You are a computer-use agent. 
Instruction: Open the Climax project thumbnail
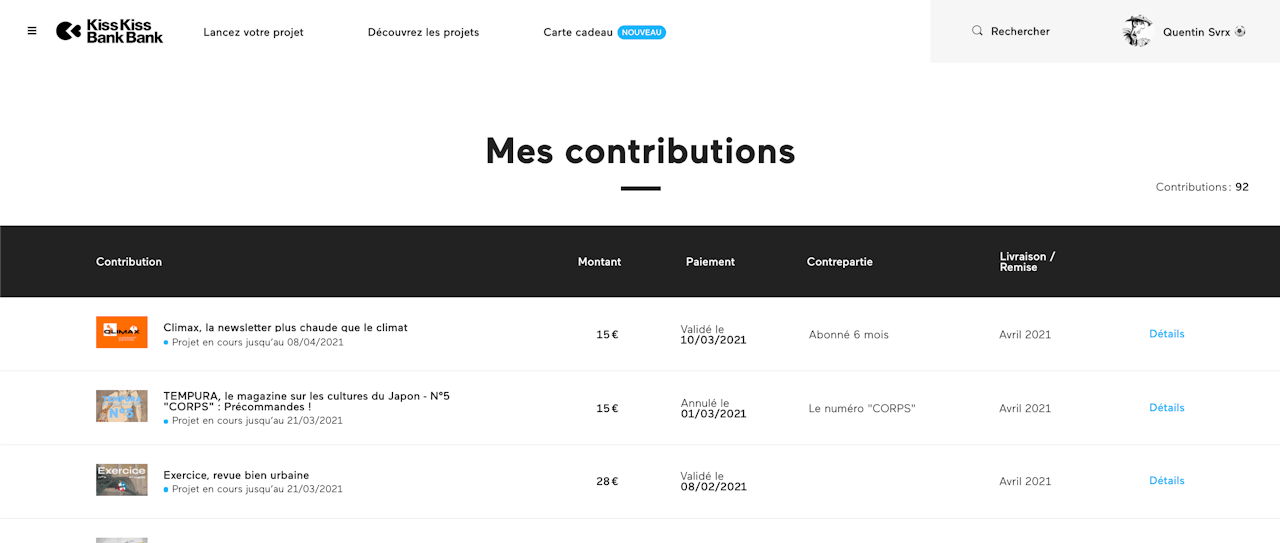[122, 333]
